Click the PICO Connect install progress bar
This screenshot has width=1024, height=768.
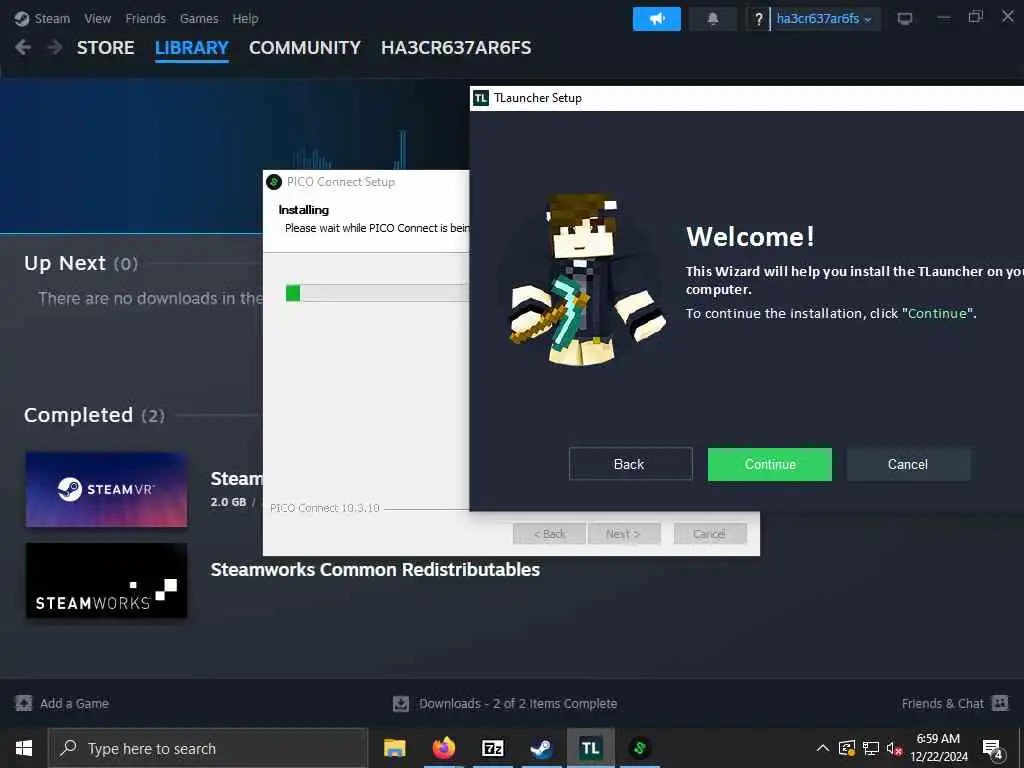[377, 293]
